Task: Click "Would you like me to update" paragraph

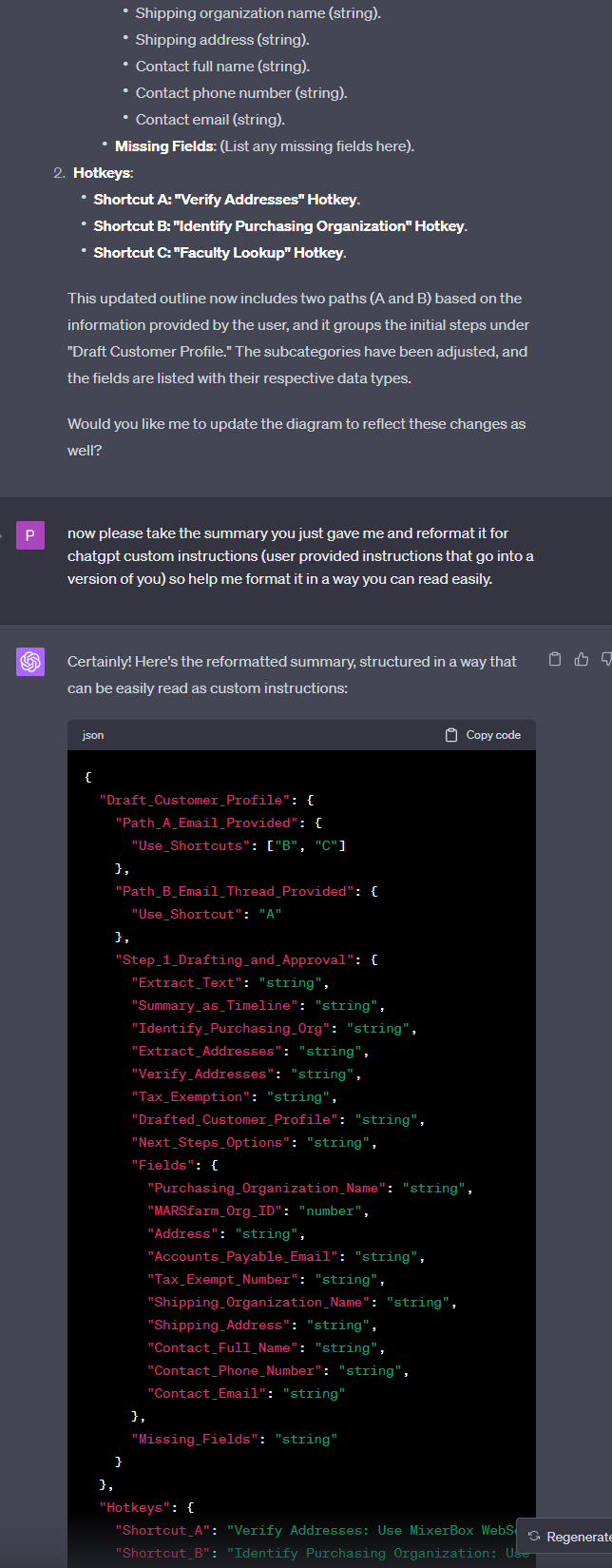Action: [296, 437]
